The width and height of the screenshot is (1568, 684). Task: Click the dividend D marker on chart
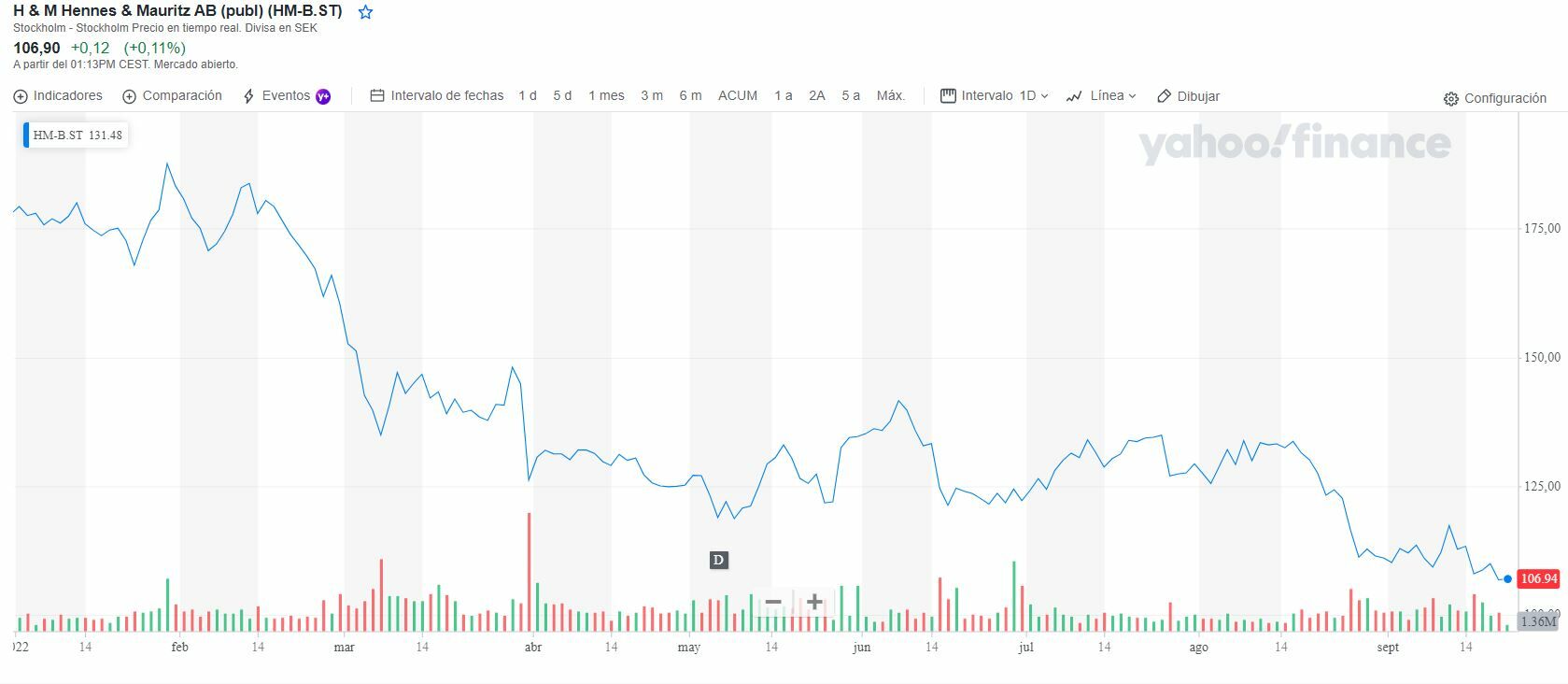point(718,561)
